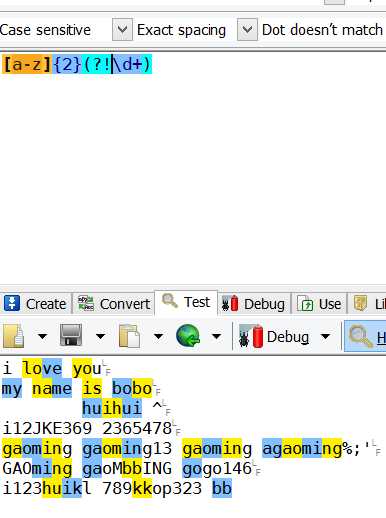386x518 pixels.
Task: Click the \d+ token in the lookahead
Action: click(x=127, y=64)
